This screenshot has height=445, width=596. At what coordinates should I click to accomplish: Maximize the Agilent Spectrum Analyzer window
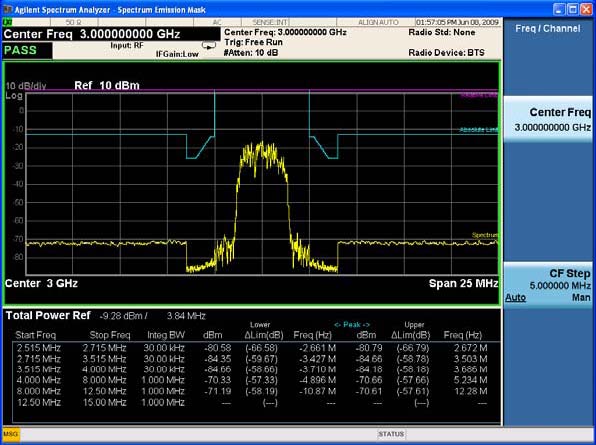[x=573, y=9]
